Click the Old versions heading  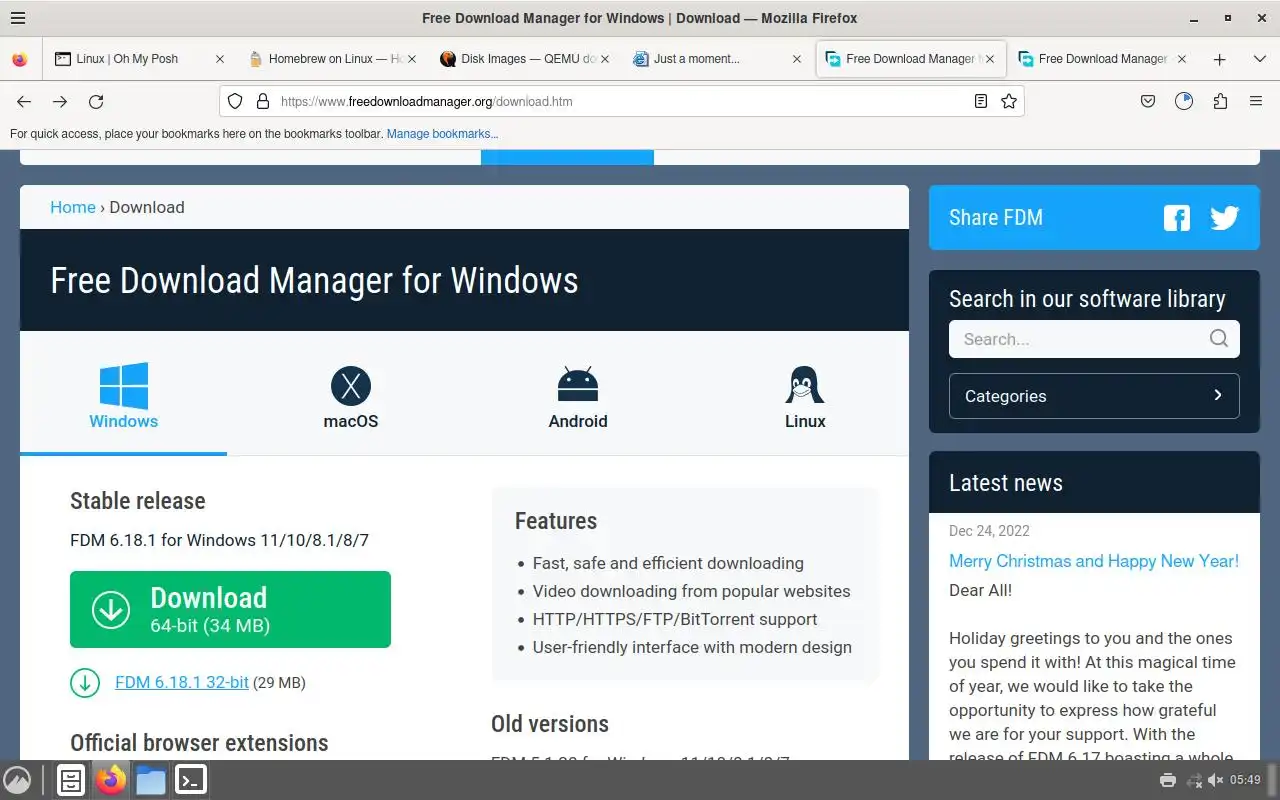[x=550, y=724]
